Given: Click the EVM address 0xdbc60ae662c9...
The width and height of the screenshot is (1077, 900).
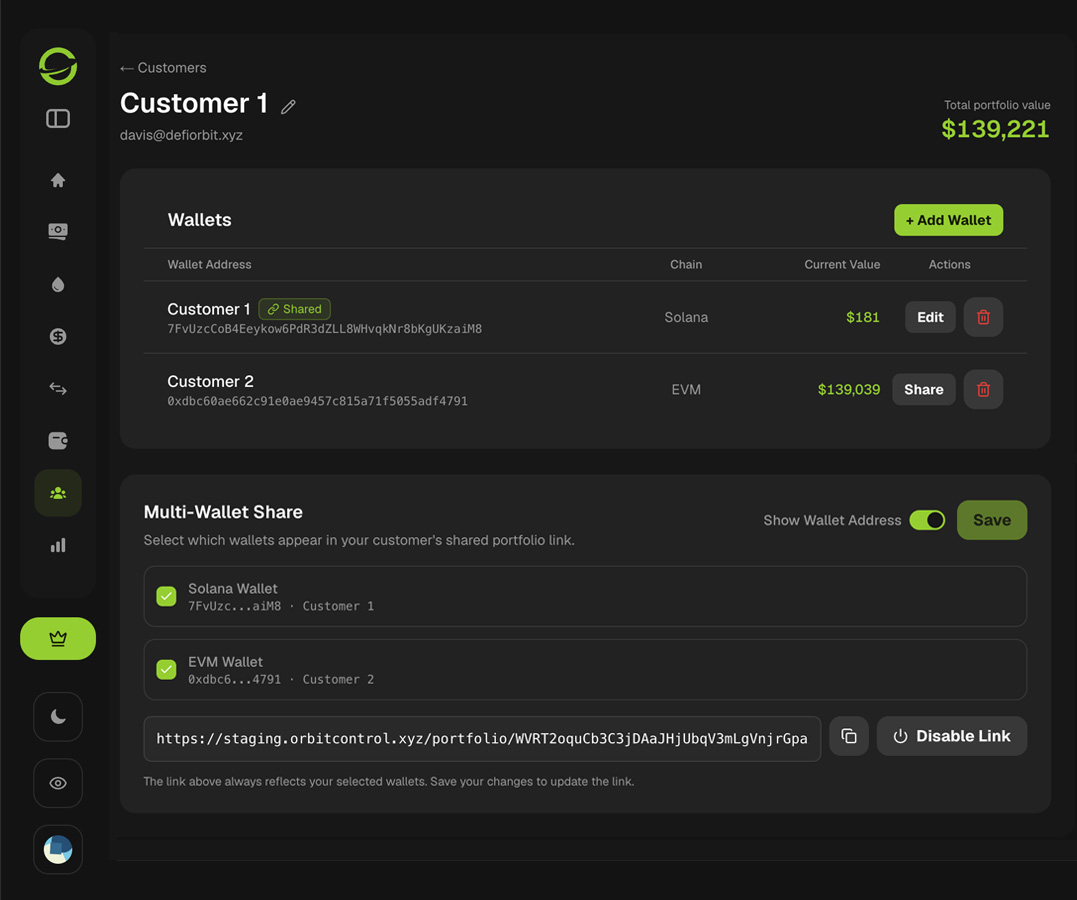Looking at the screenshot, I should coord(317,401).
